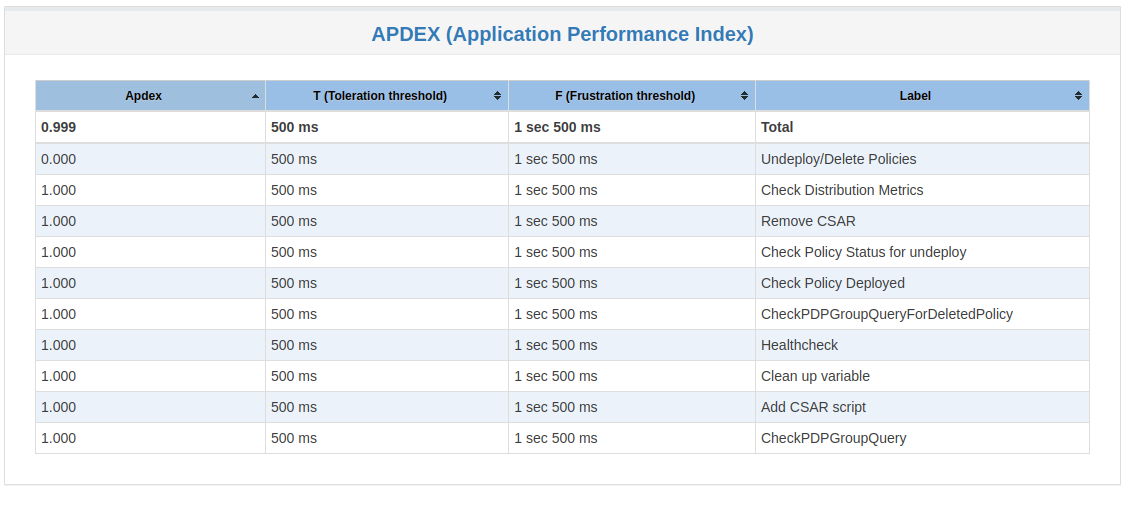Click sort arrows in Frustration threshold header
1126x508 pixels.
744,96
